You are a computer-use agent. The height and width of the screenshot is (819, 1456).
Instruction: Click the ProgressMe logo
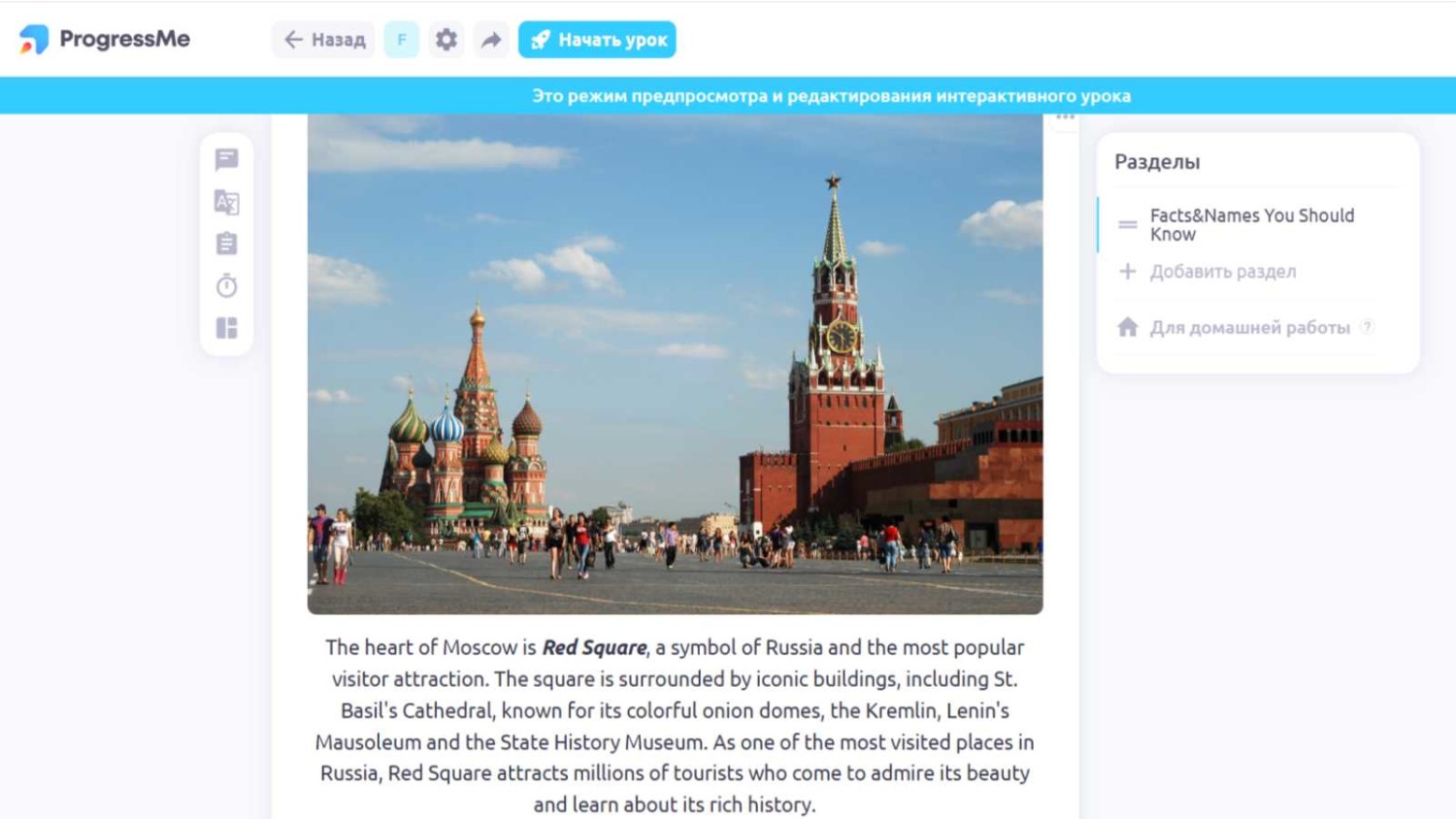[105, 40]
